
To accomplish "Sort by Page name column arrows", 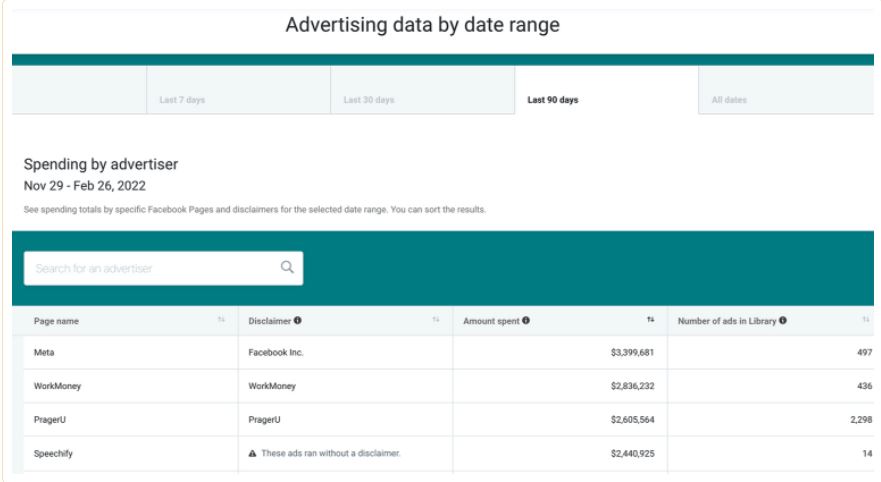I will click(x=221, y=320).
